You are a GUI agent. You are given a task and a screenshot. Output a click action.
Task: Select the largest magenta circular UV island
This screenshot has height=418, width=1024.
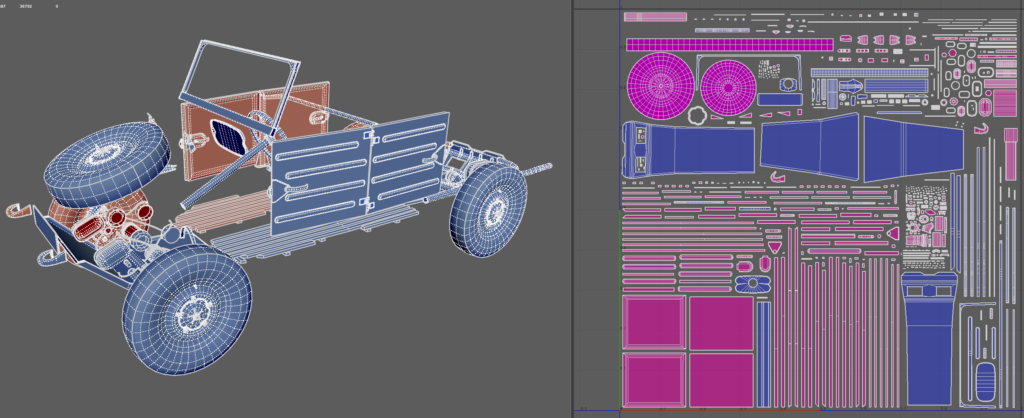pos(659,85)
